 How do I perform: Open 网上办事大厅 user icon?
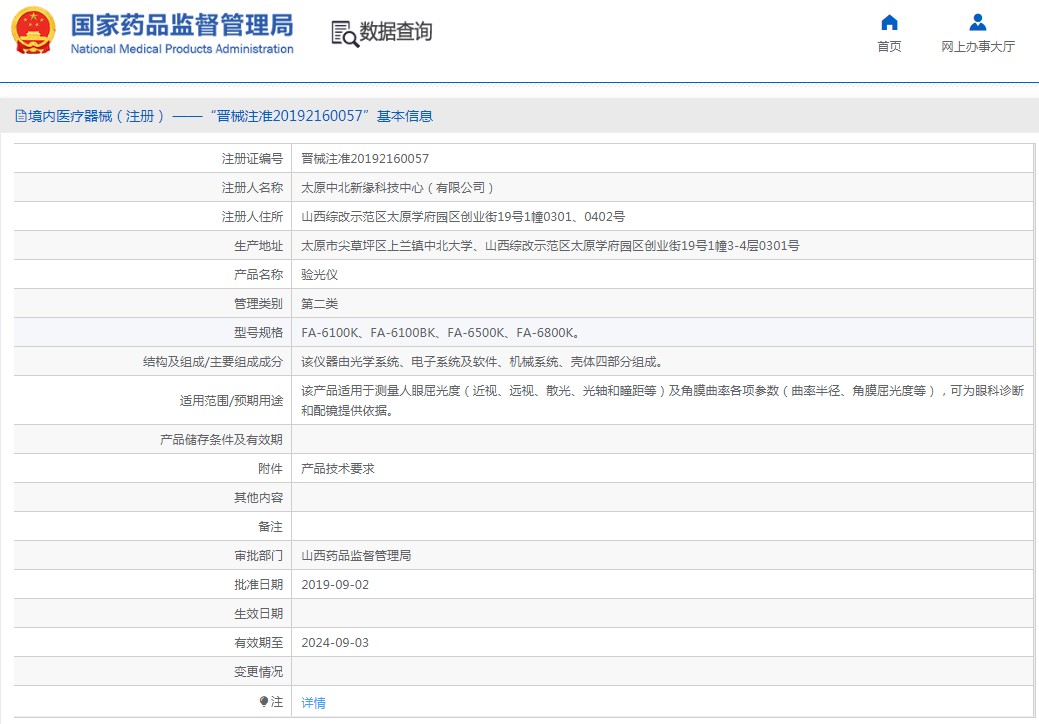(977, 23)
